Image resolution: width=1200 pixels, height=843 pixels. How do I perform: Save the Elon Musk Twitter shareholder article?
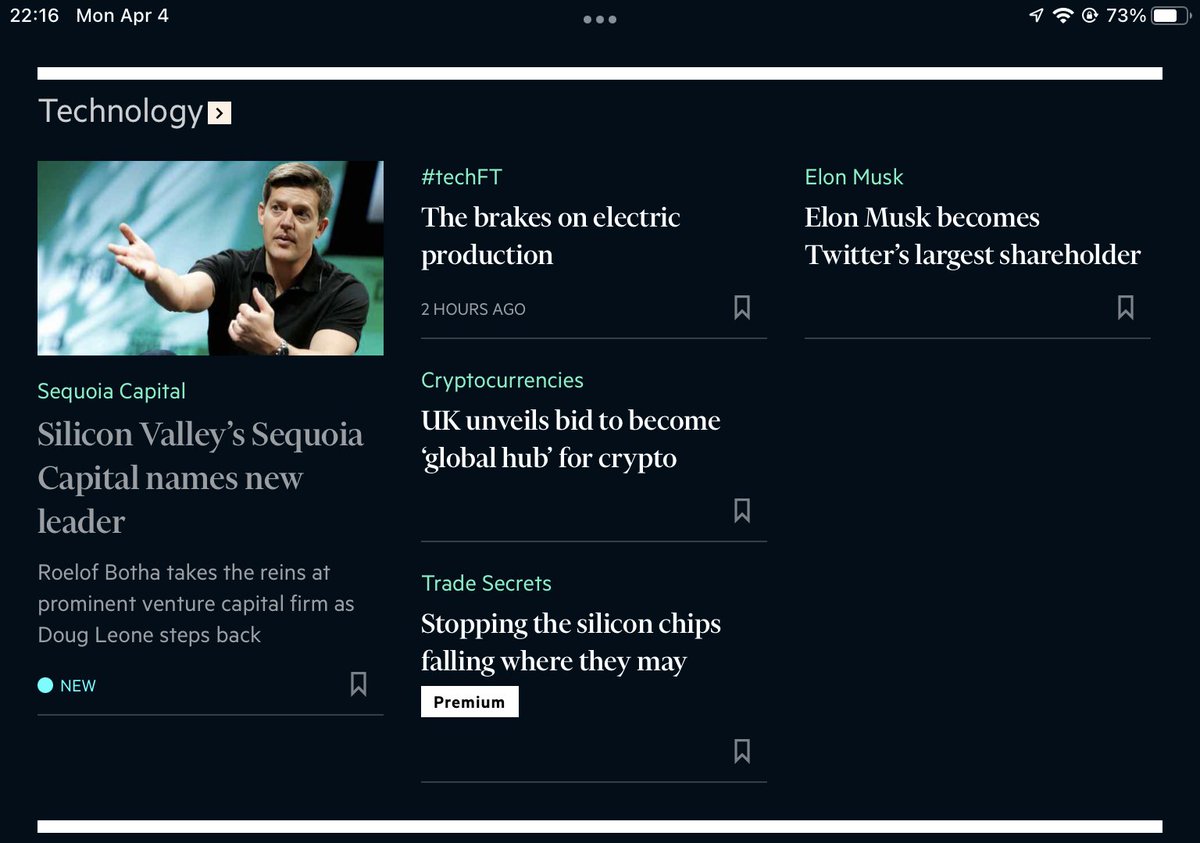click(x=1125, y=307)
